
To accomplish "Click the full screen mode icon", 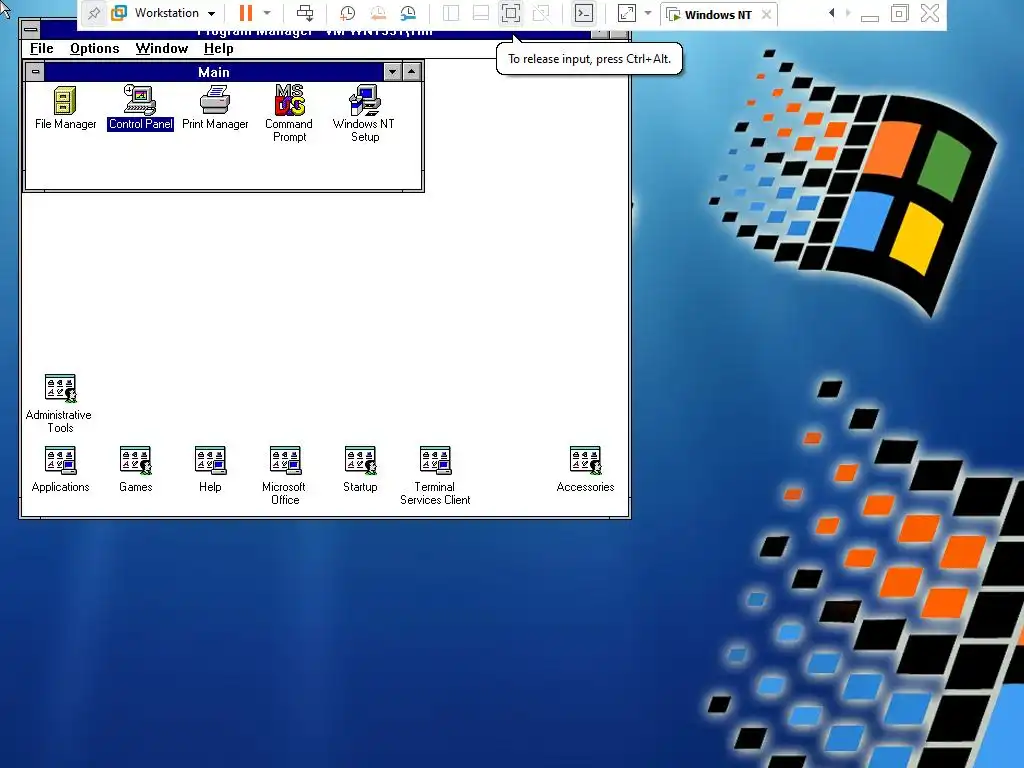I will click(x=511, y=13).
